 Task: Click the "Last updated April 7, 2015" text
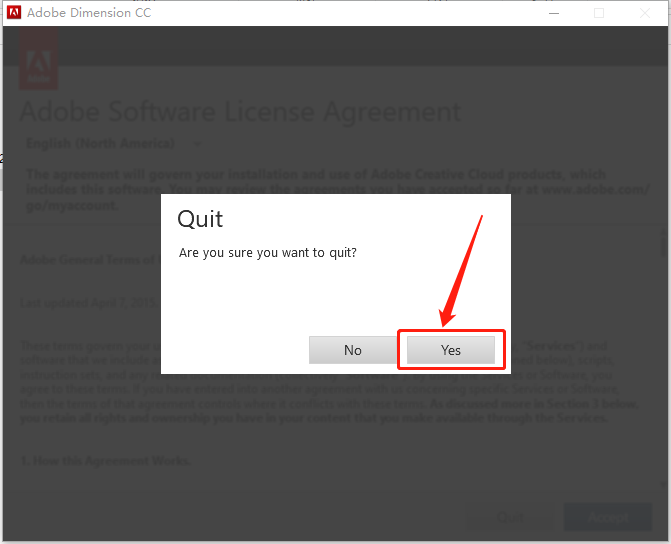(90, 303)
